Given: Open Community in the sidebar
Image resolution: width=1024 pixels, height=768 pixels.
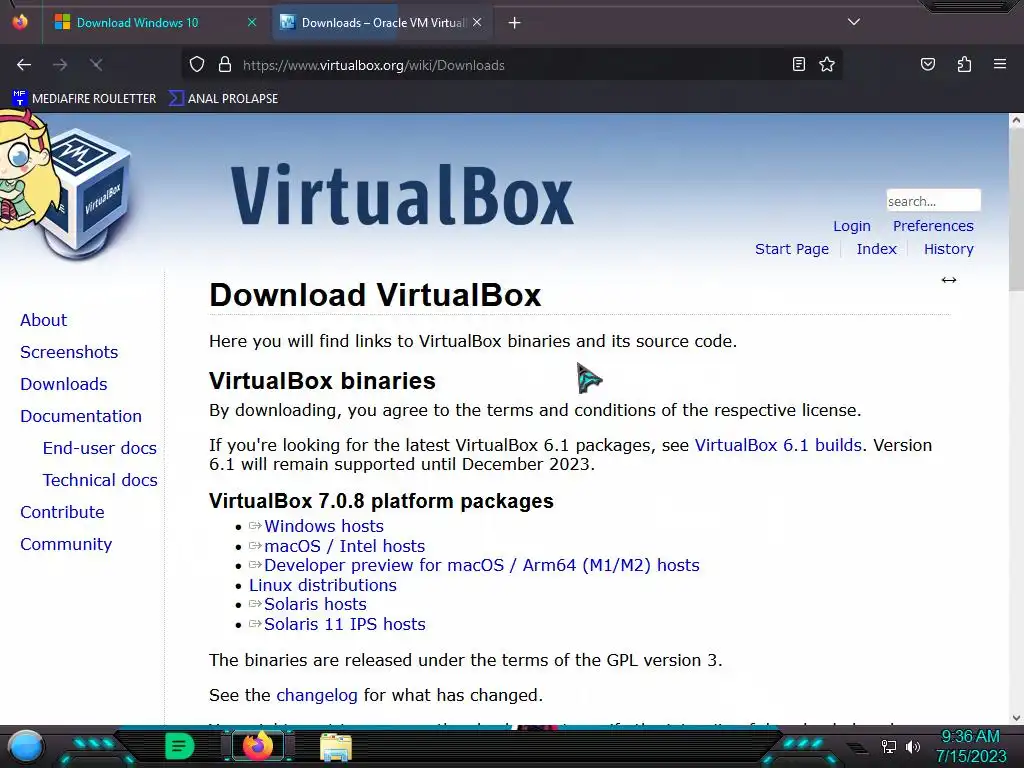Looking at the screenshot, I should tap(66, 544).
